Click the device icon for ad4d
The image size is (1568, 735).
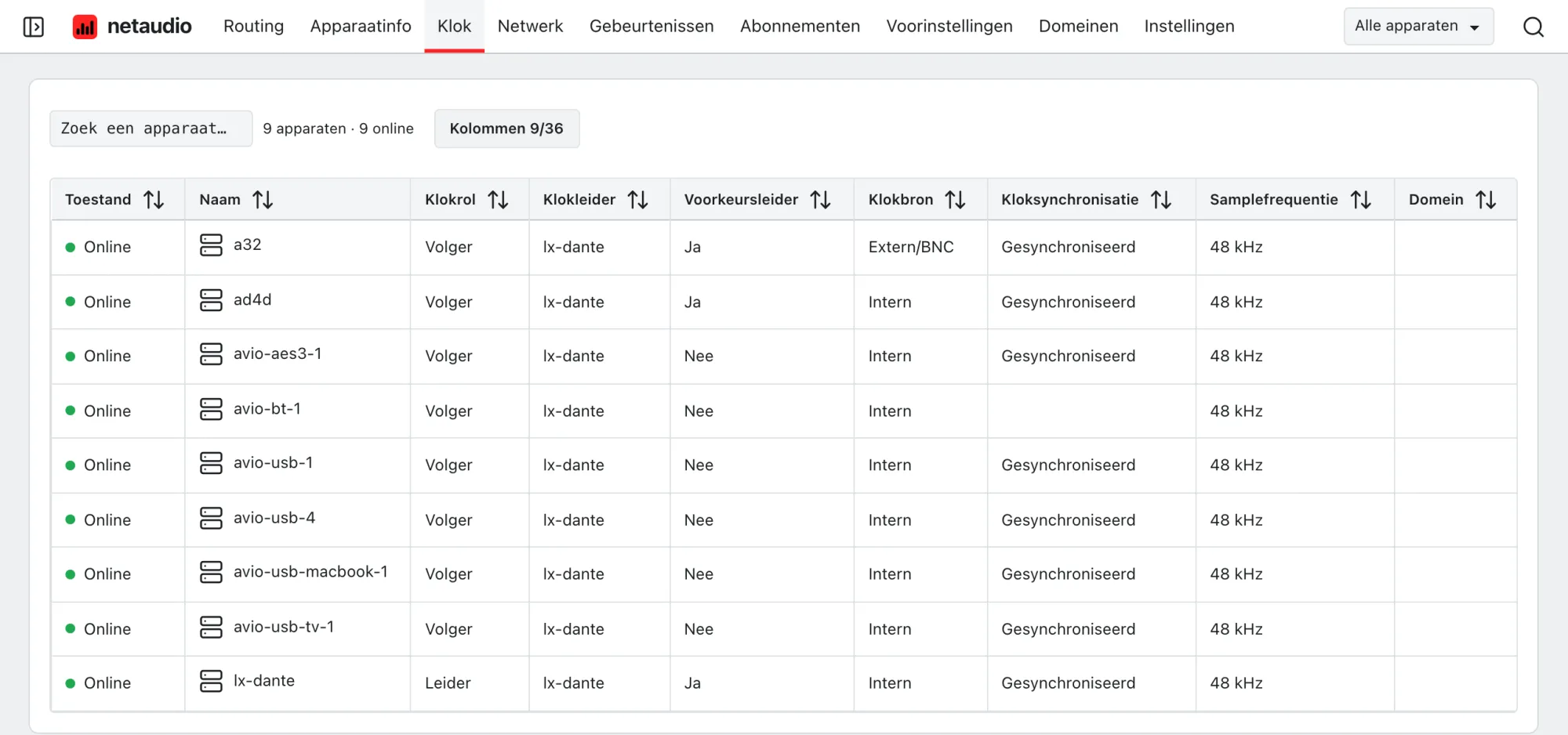[x=211, y=300]
